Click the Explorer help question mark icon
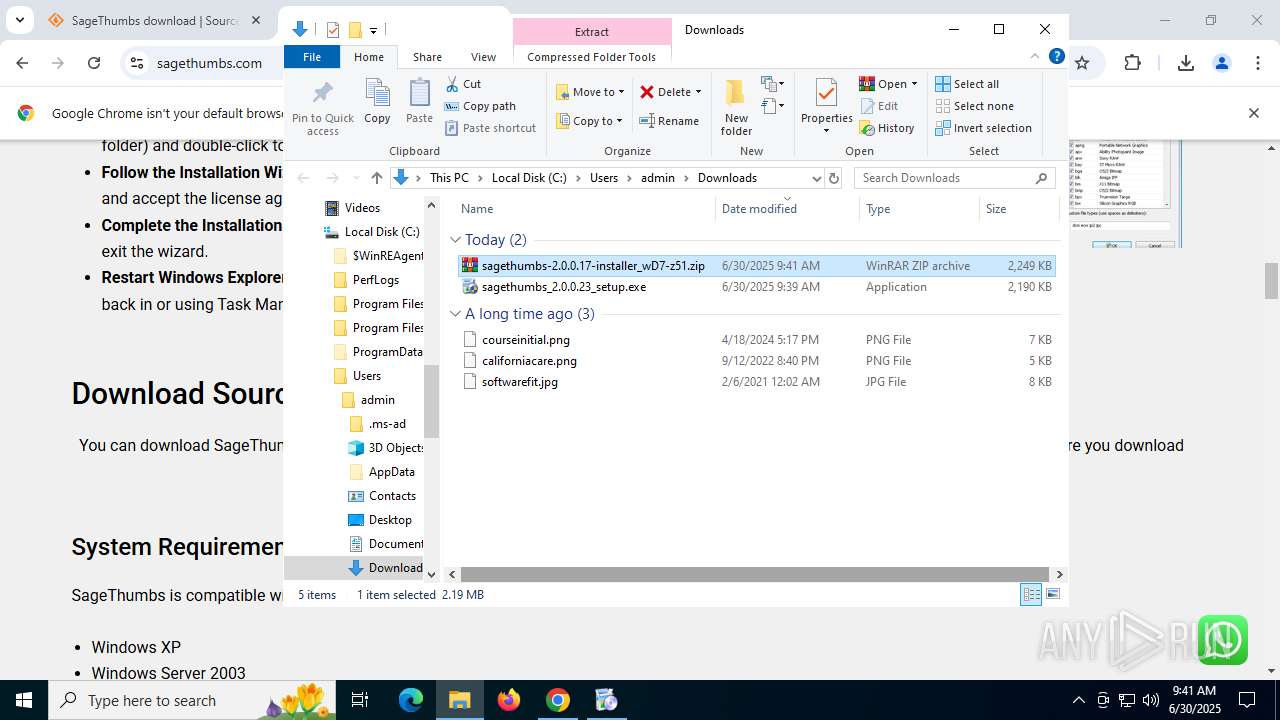This screenshot has width=1280, height=720. 1056,57
